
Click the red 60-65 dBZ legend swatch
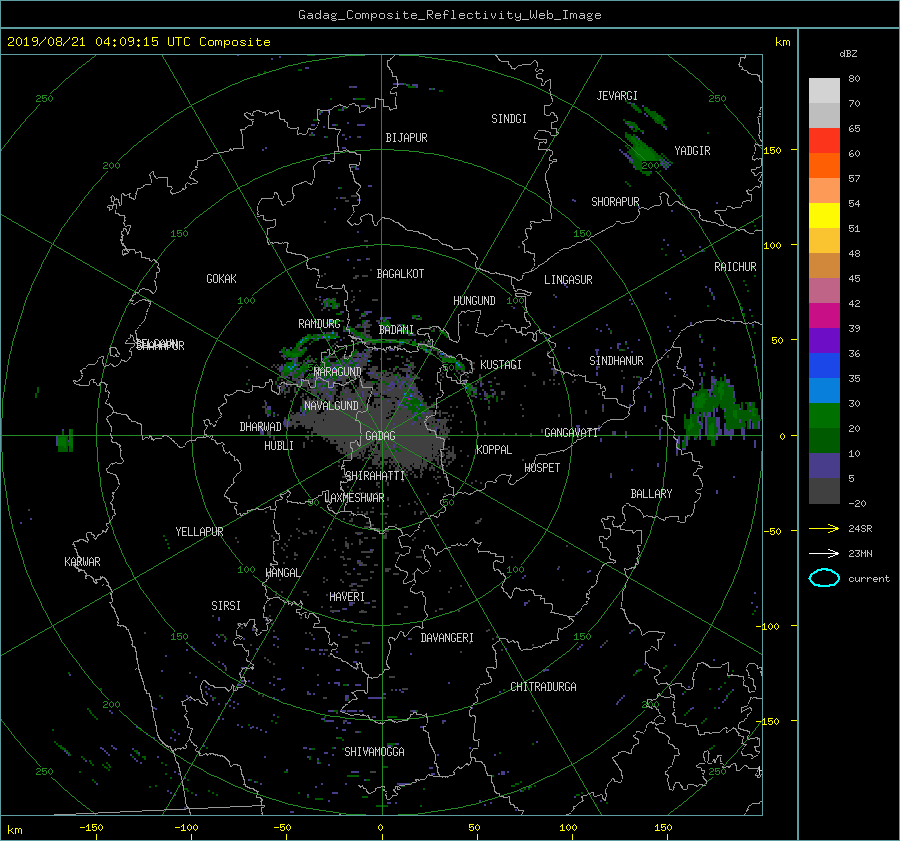(x=824, y=141)
